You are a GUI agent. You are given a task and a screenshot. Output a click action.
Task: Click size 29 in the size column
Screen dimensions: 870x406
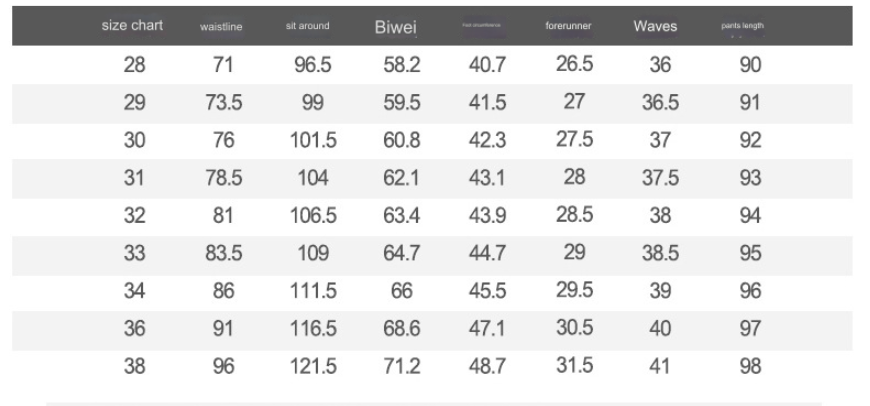click(134, 103)
